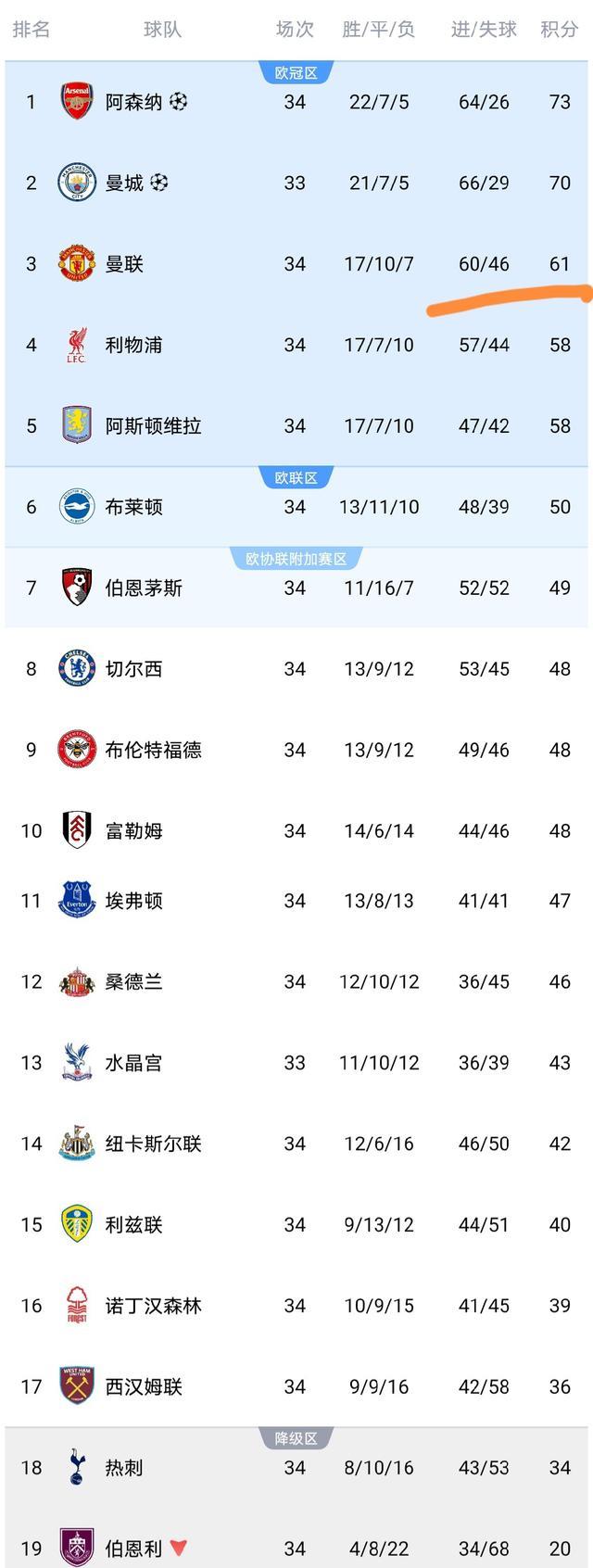Tap the Liverpool LFC crest icon
The height and width of the screenshot is (1568, 593).
click(77, 345)
